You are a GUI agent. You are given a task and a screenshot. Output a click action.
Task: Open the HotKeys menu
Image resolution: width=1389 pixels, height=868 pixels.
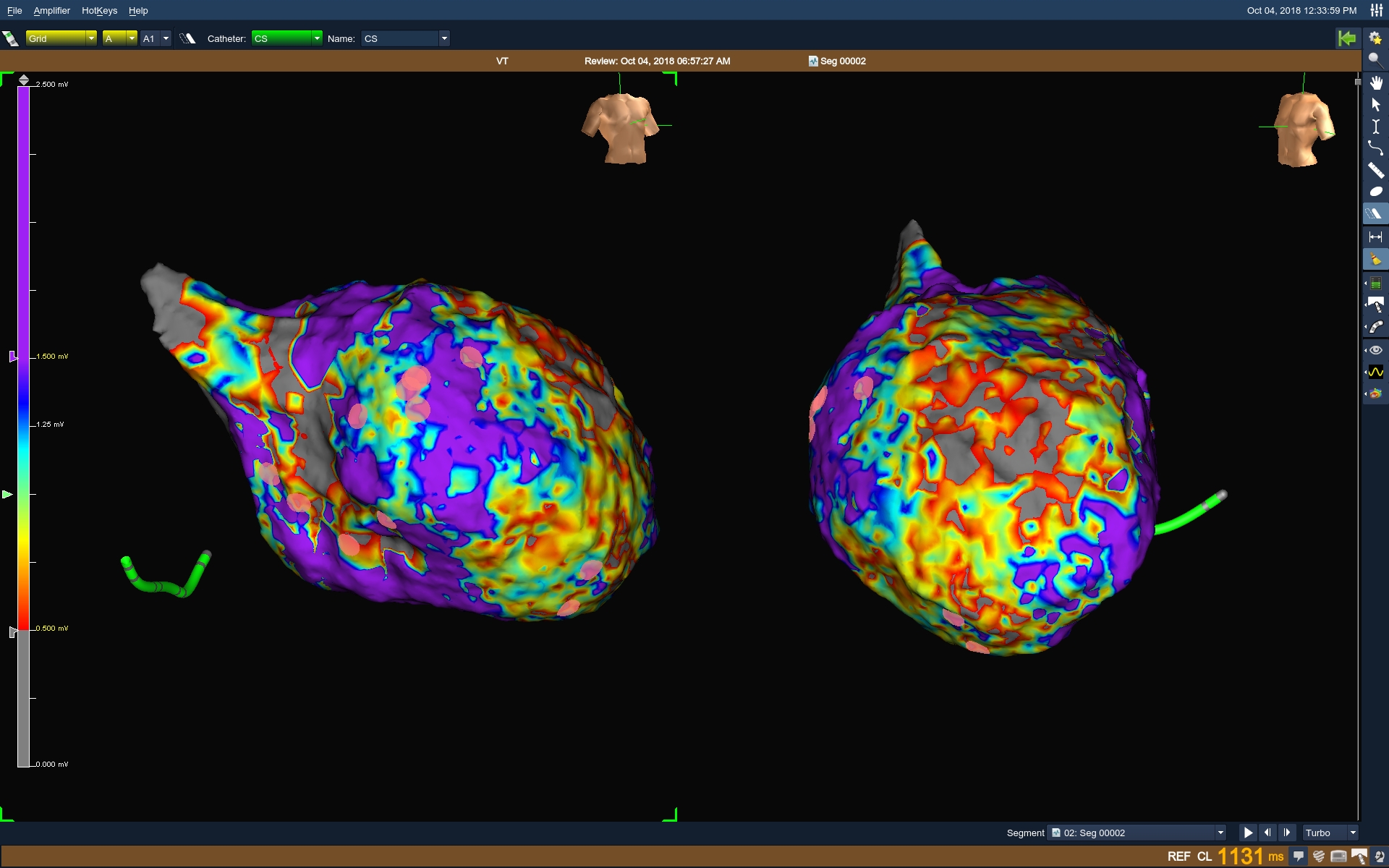pyautogui.click(x=99, y=11)
